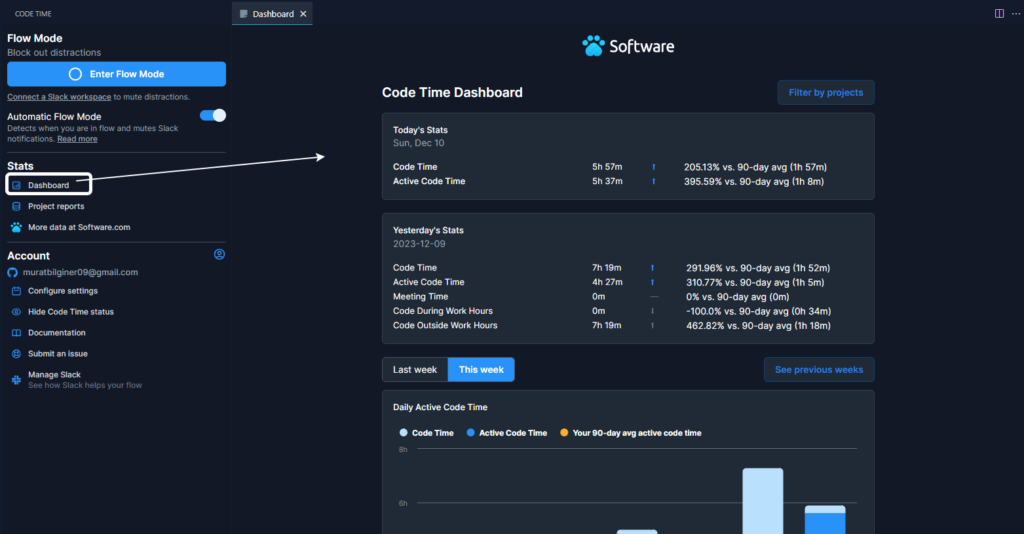Click the Submit an issue icon
The width and height of the screenshot is (1024, 534).
tap(16, 354)
